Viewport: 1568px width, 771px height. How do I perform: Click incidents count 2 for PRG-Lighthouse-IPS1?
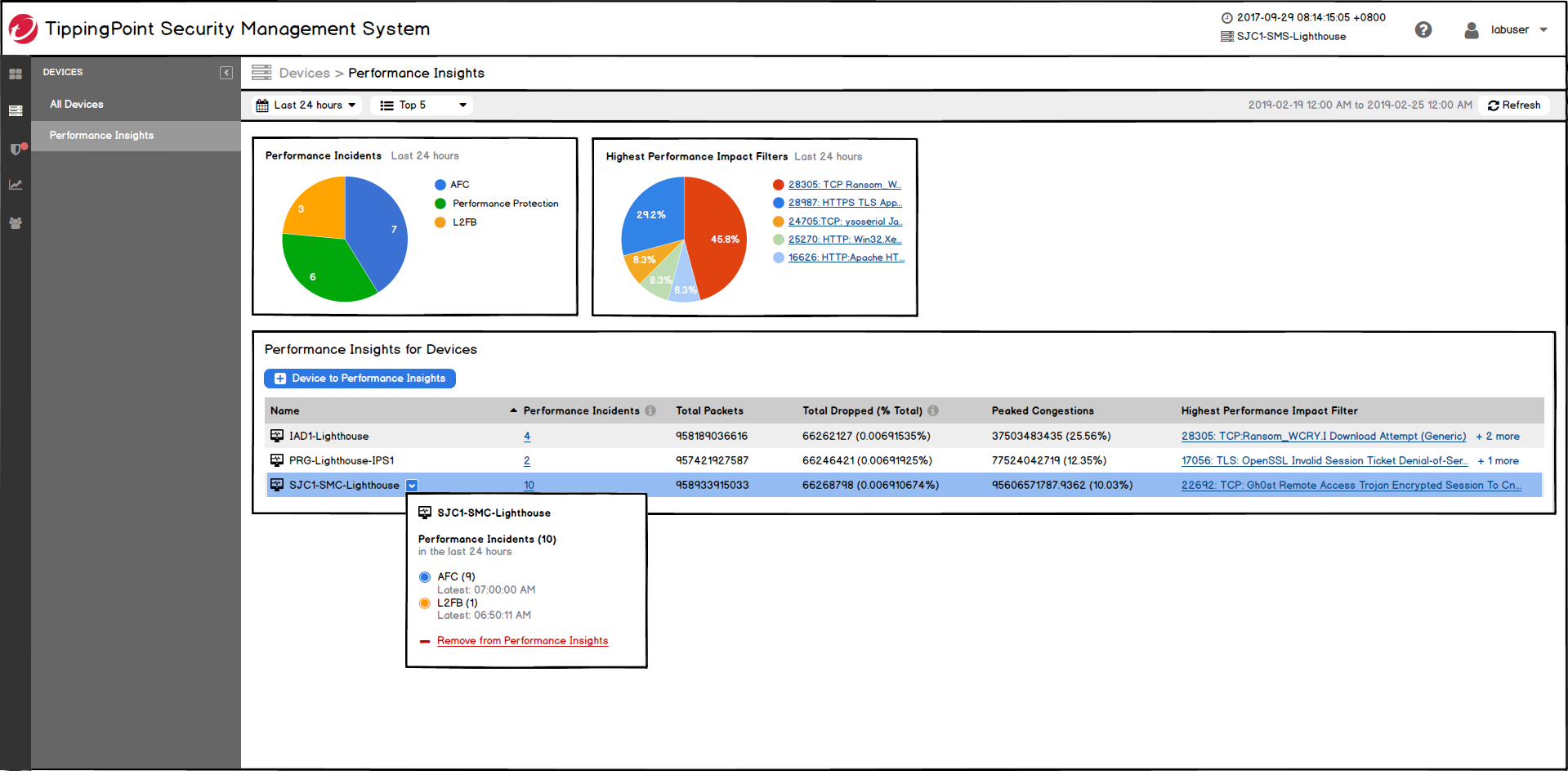click(527, 461)
